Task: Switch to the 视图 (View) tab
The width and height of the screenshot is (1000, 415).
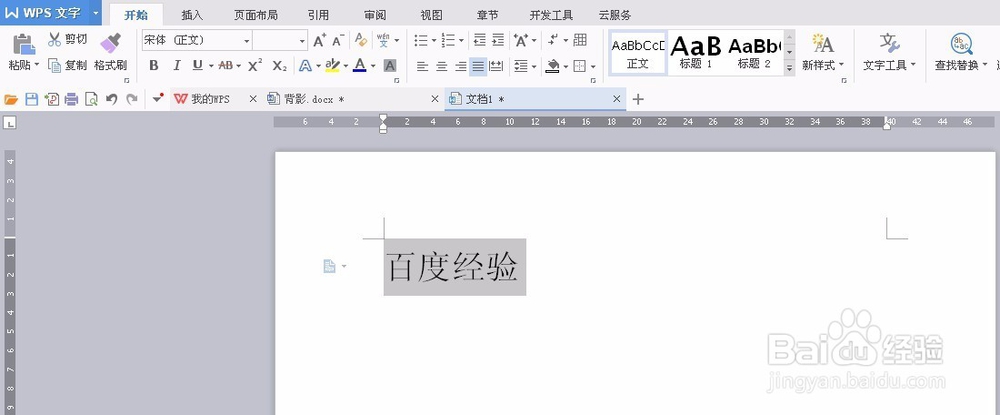Action: [x=432, y=15]
